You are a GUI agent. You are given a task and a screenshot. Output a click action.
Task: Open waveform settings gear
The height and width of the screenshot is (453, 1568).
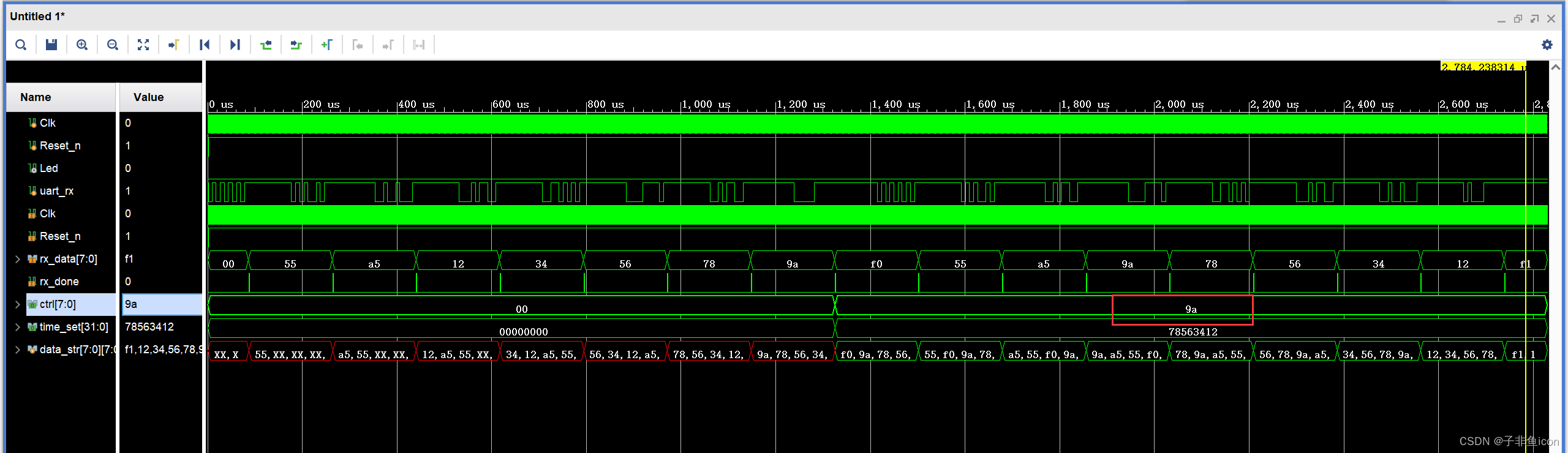tap(1547, 45)
